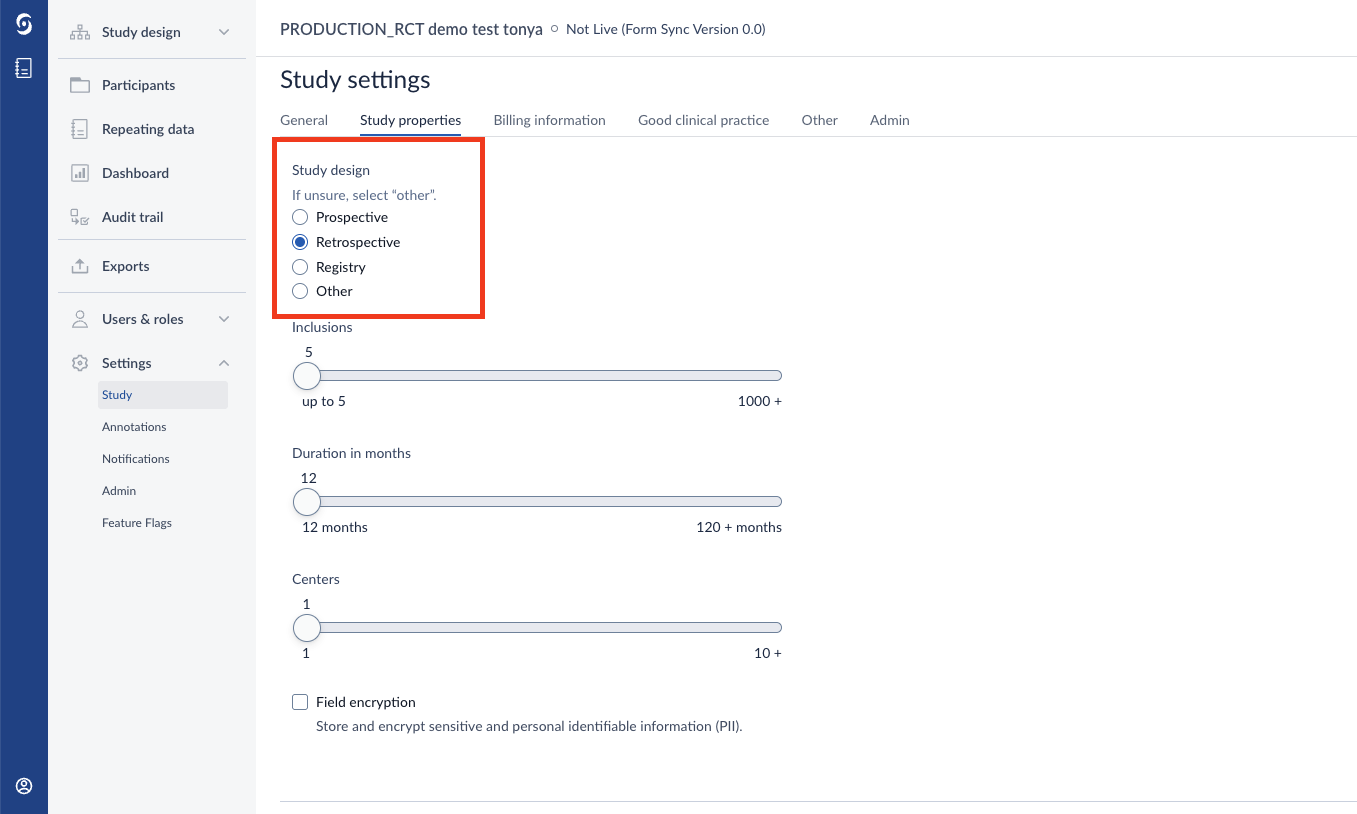Expand the Study design menu chevron
Image resolution: width=1357 pixels, height=814 pixels.
coord(224,32)
